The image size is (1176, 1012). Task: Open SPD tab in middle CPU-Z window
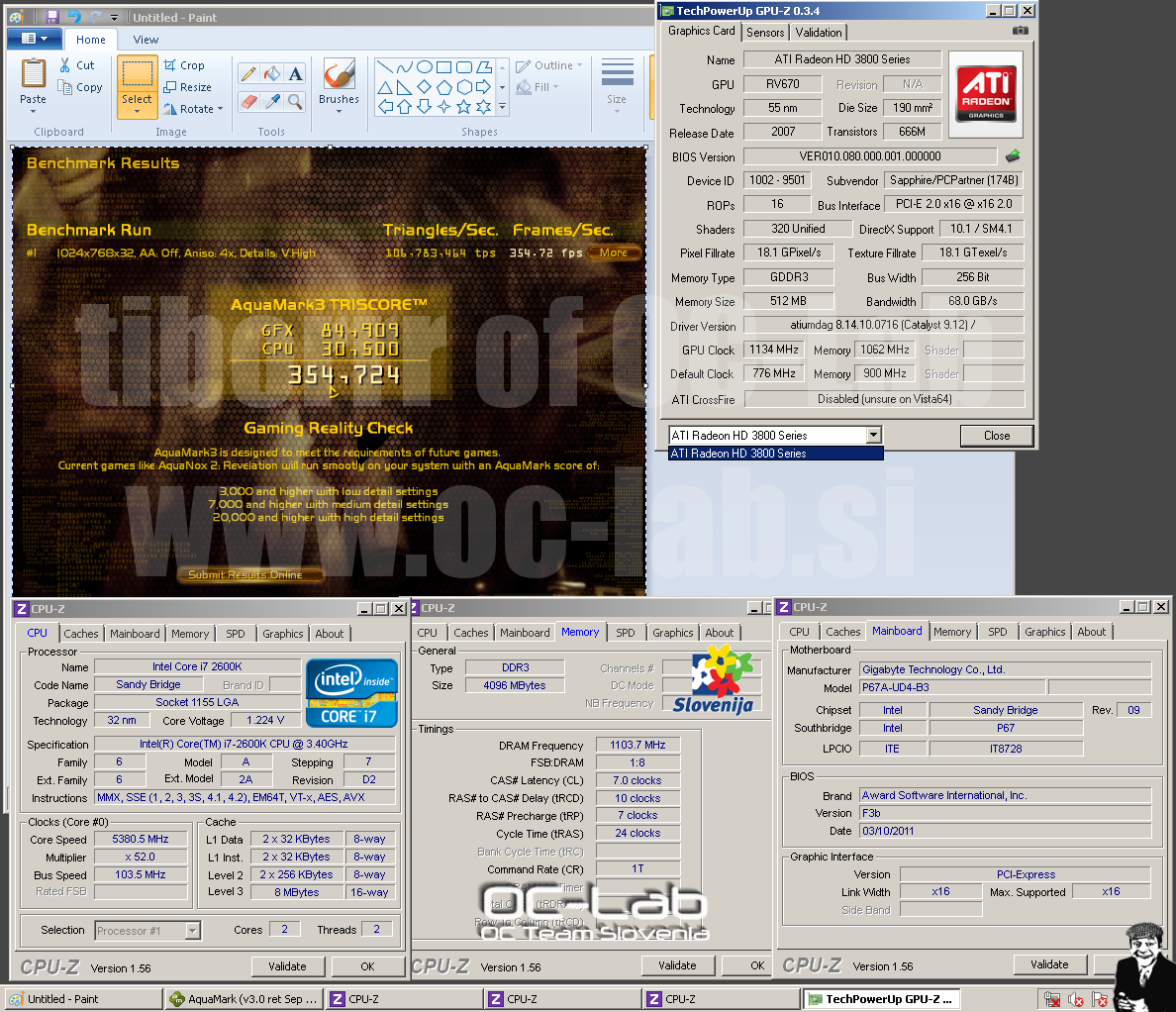[x=626, y=633]
